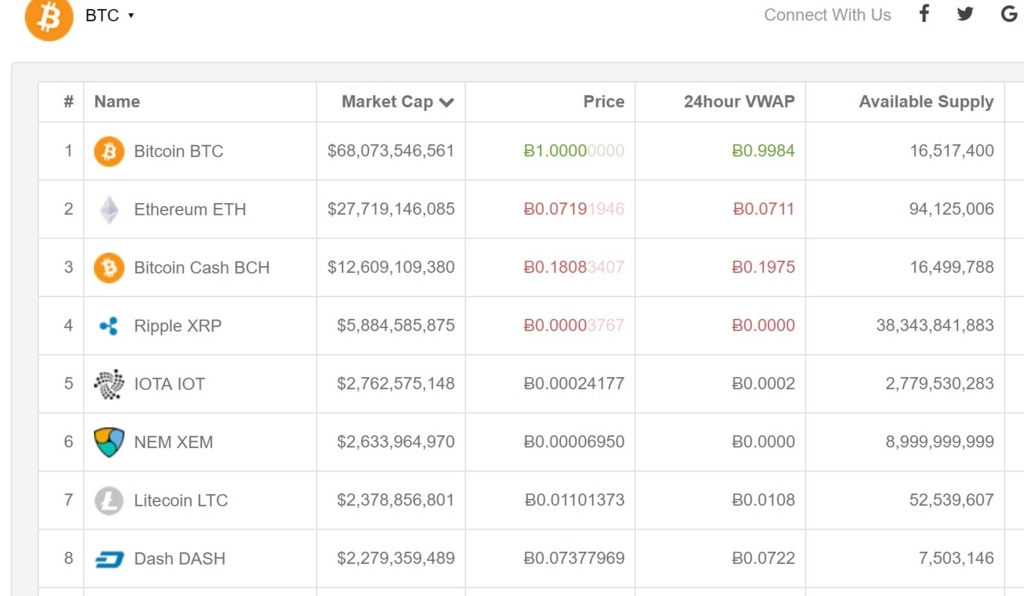Screen dimensions: 1024x596
Task: Click Bitcoin price Ƀ1.00000000
Action: click(574, 151)
